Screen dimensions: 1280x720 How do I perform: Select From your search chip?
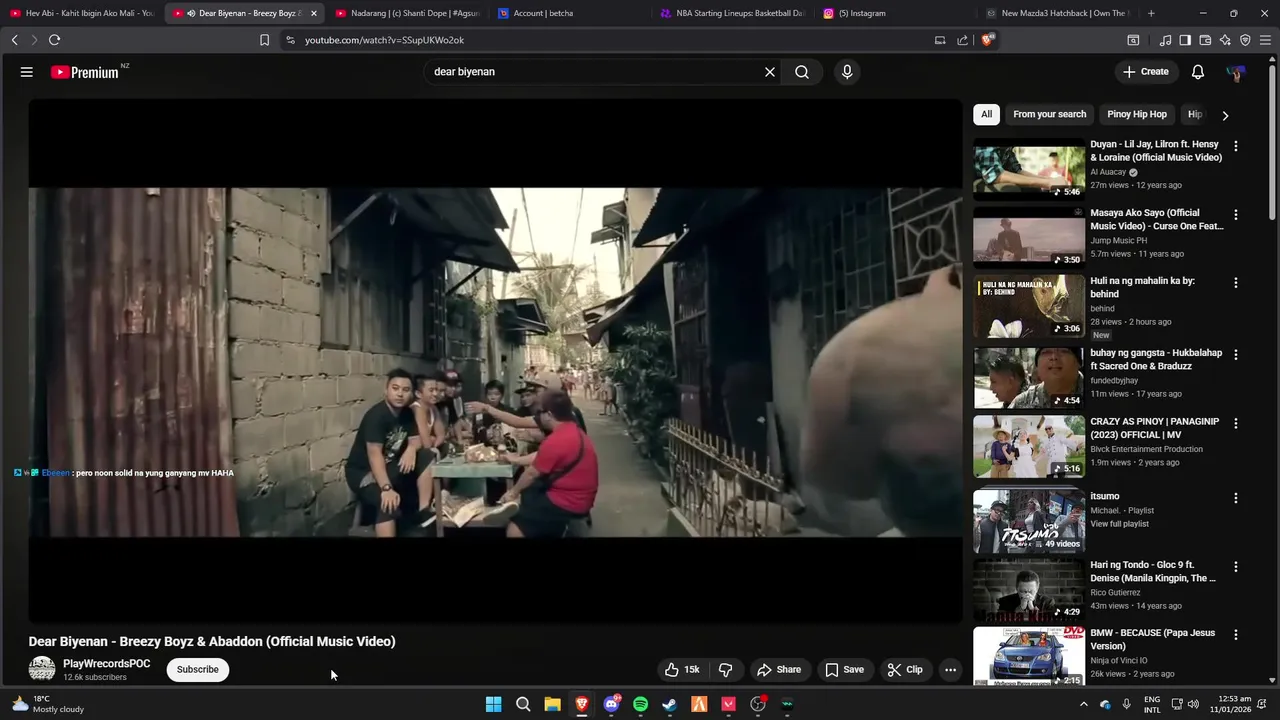point(1049,114)
